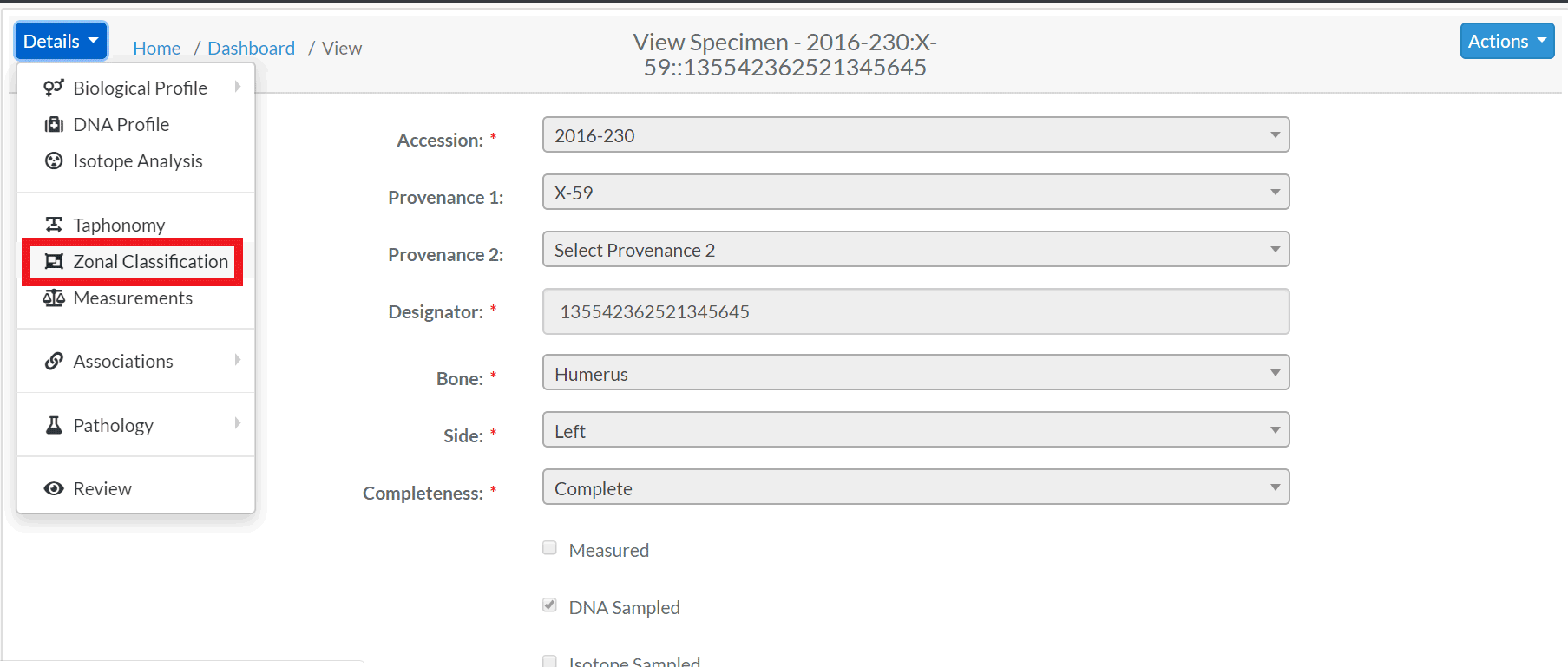Click the Biological Profile gender icon

pyautogui.click(x=54, y=88)
